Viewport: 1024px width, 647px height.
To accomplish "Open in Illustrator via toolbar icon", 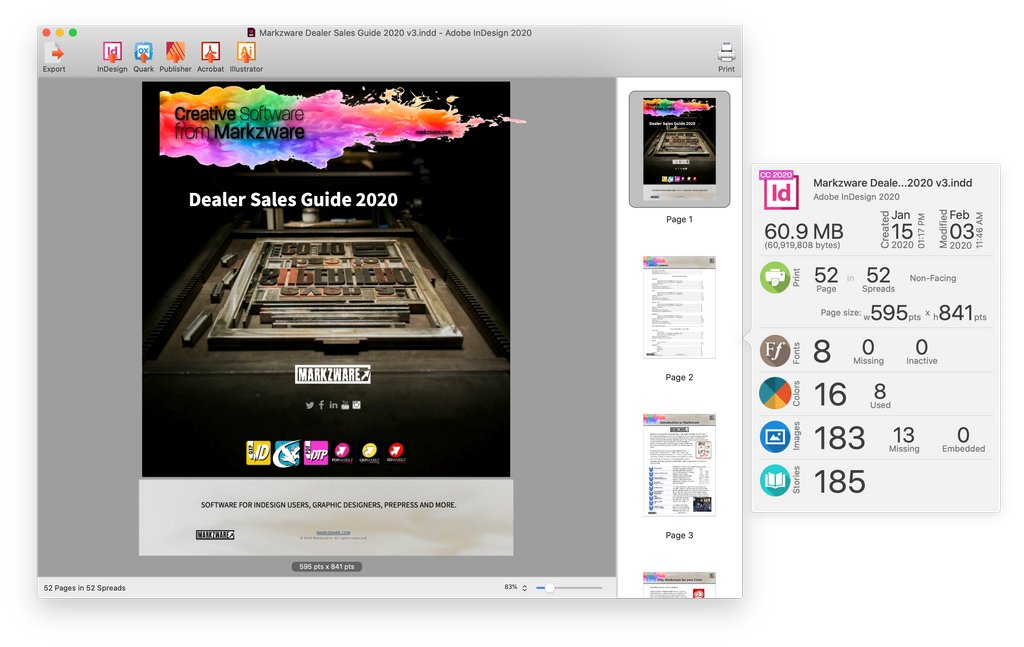I will tap(246, 52).
